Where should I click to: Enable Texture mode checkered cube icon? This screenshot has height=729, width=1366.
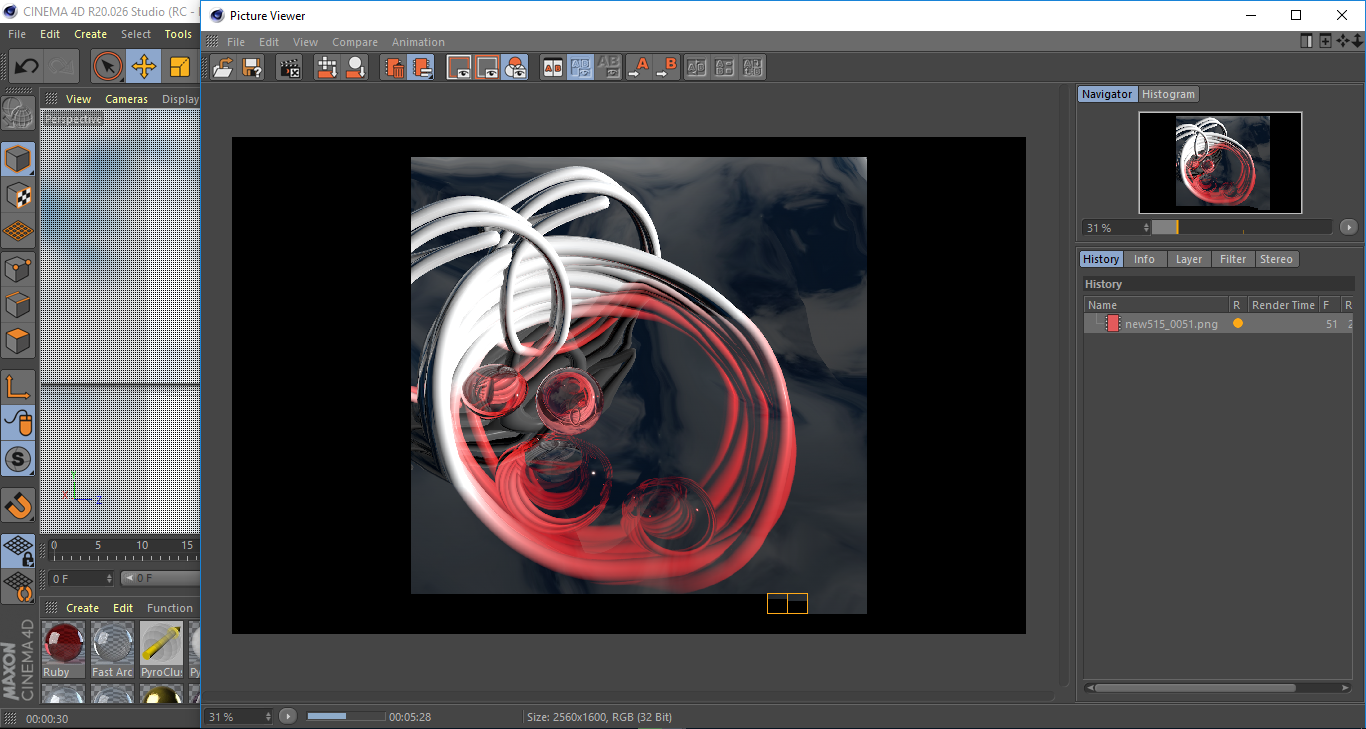click(17, 195)
